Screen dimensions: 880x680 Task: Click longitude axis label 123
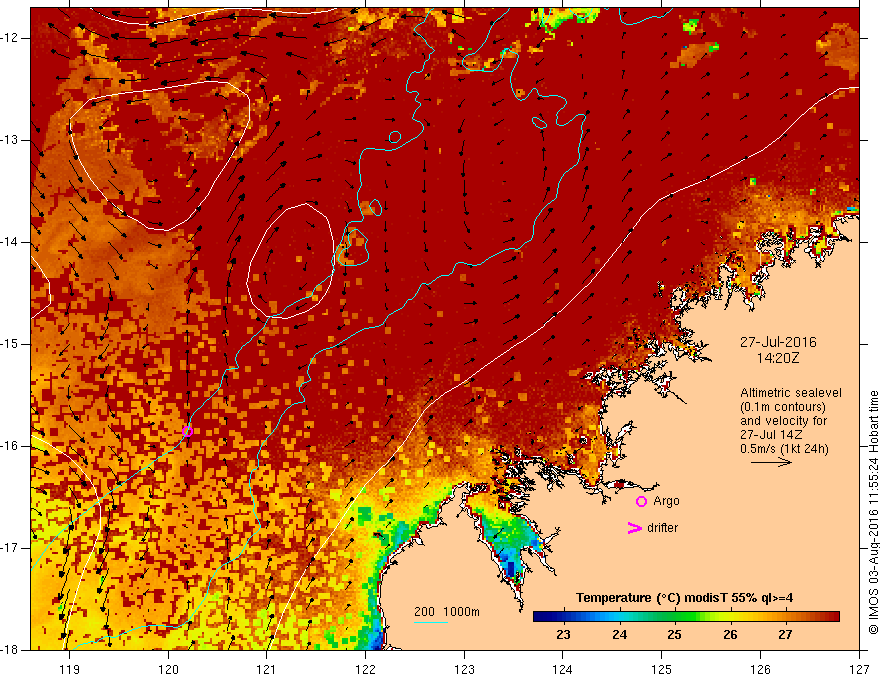pyautogui.click(x=464, y=669)
